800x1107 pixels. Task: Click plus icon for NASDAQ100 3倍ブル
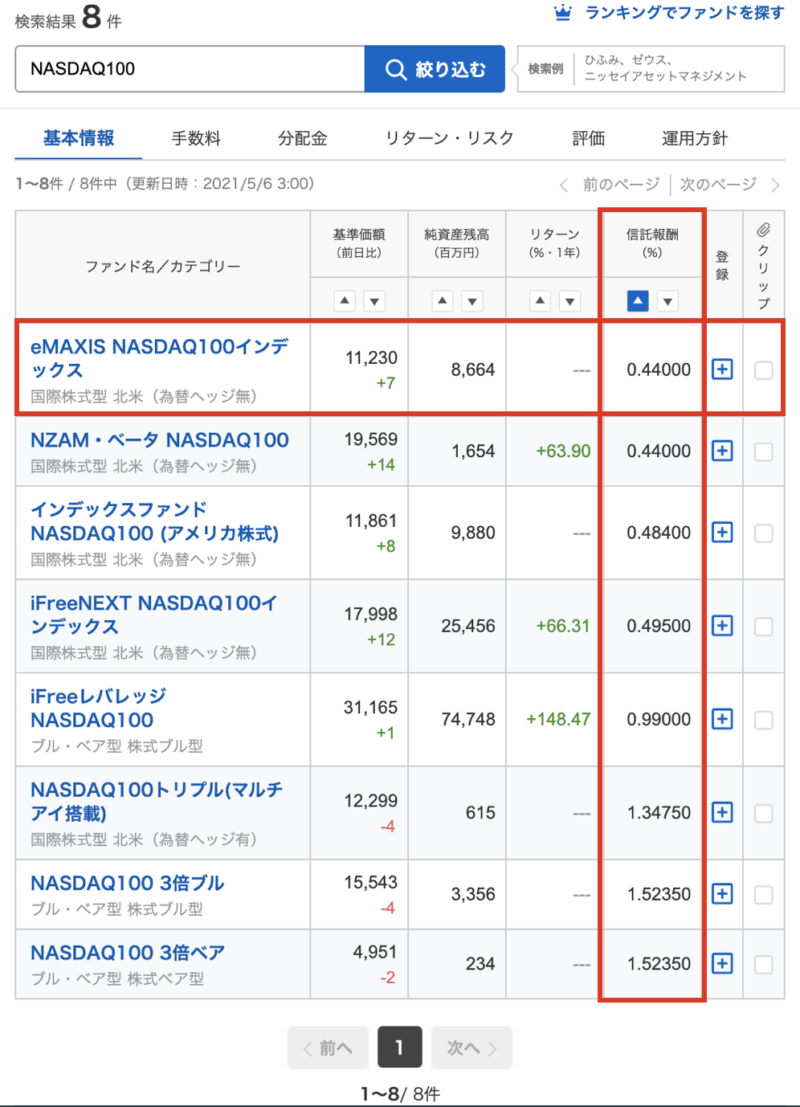[x=722, y=894]
